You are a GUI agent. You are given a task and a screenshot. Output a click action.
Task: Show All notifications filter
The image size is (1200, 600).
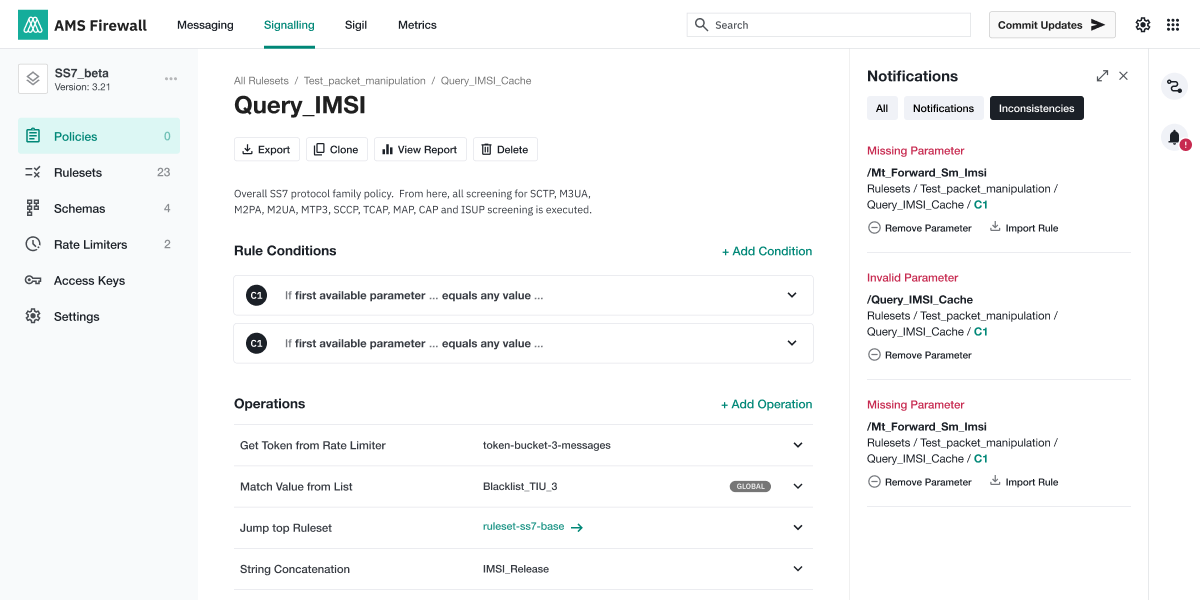[882, 108]
